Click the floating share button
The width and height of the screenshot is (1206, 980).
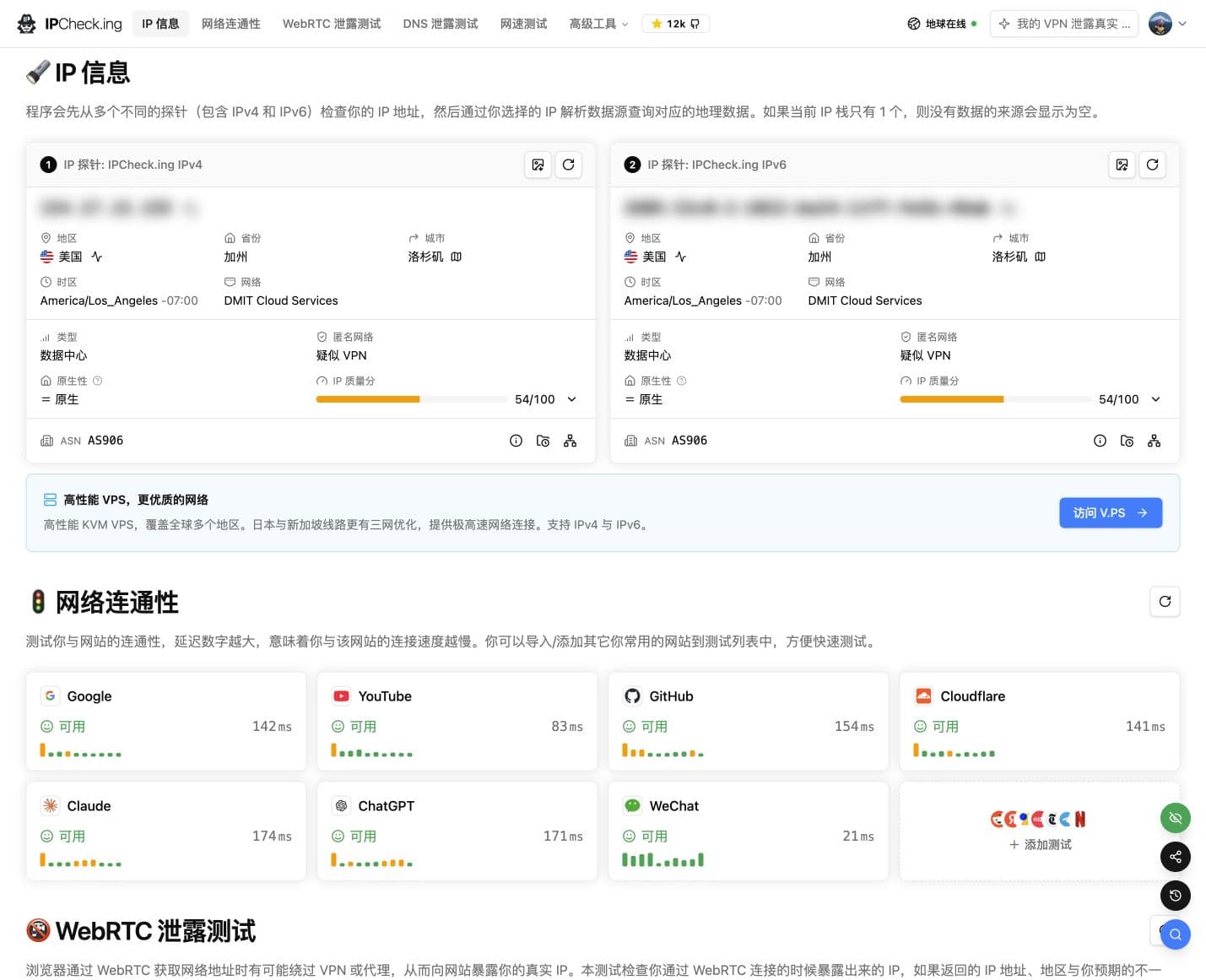(1176, 857)
